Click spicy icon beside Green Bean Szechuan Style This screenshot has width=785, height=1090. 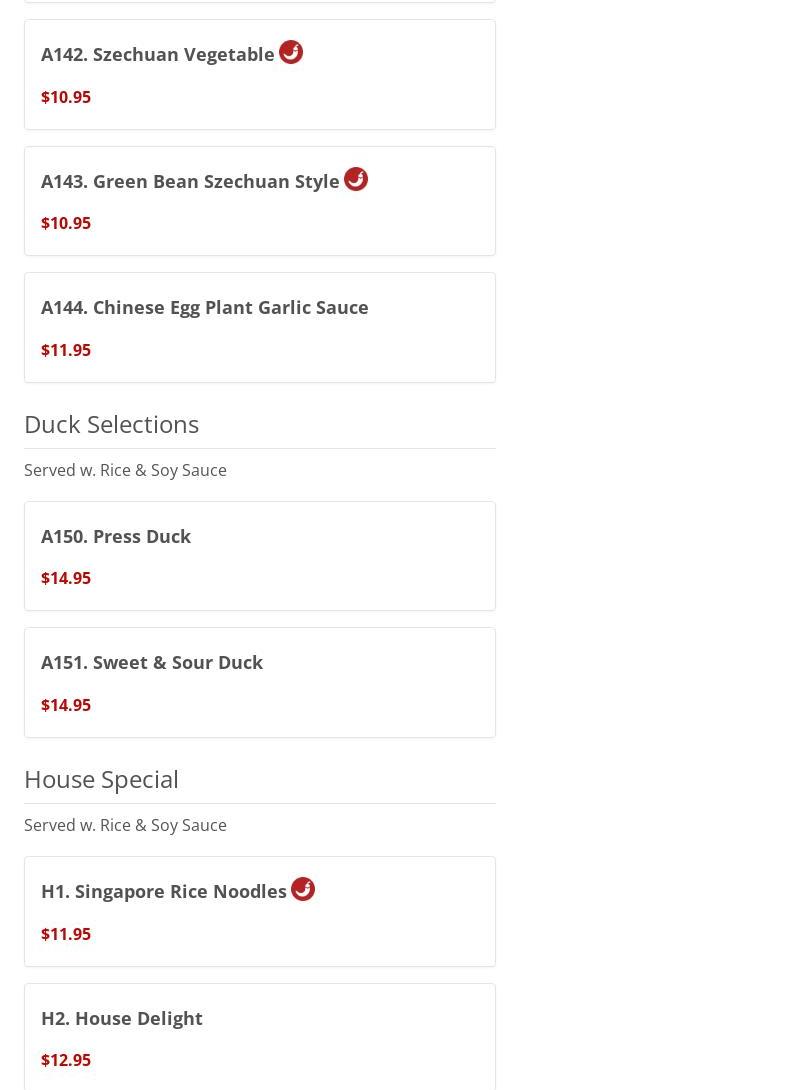click(x=356, y=179)
